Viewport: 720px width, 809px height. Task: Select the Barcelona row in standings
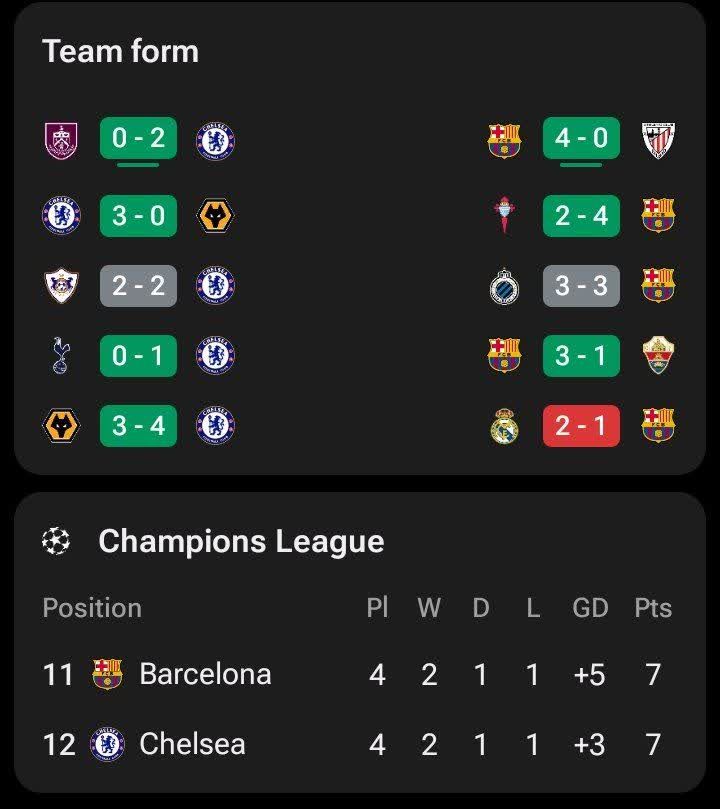point(359,674)
